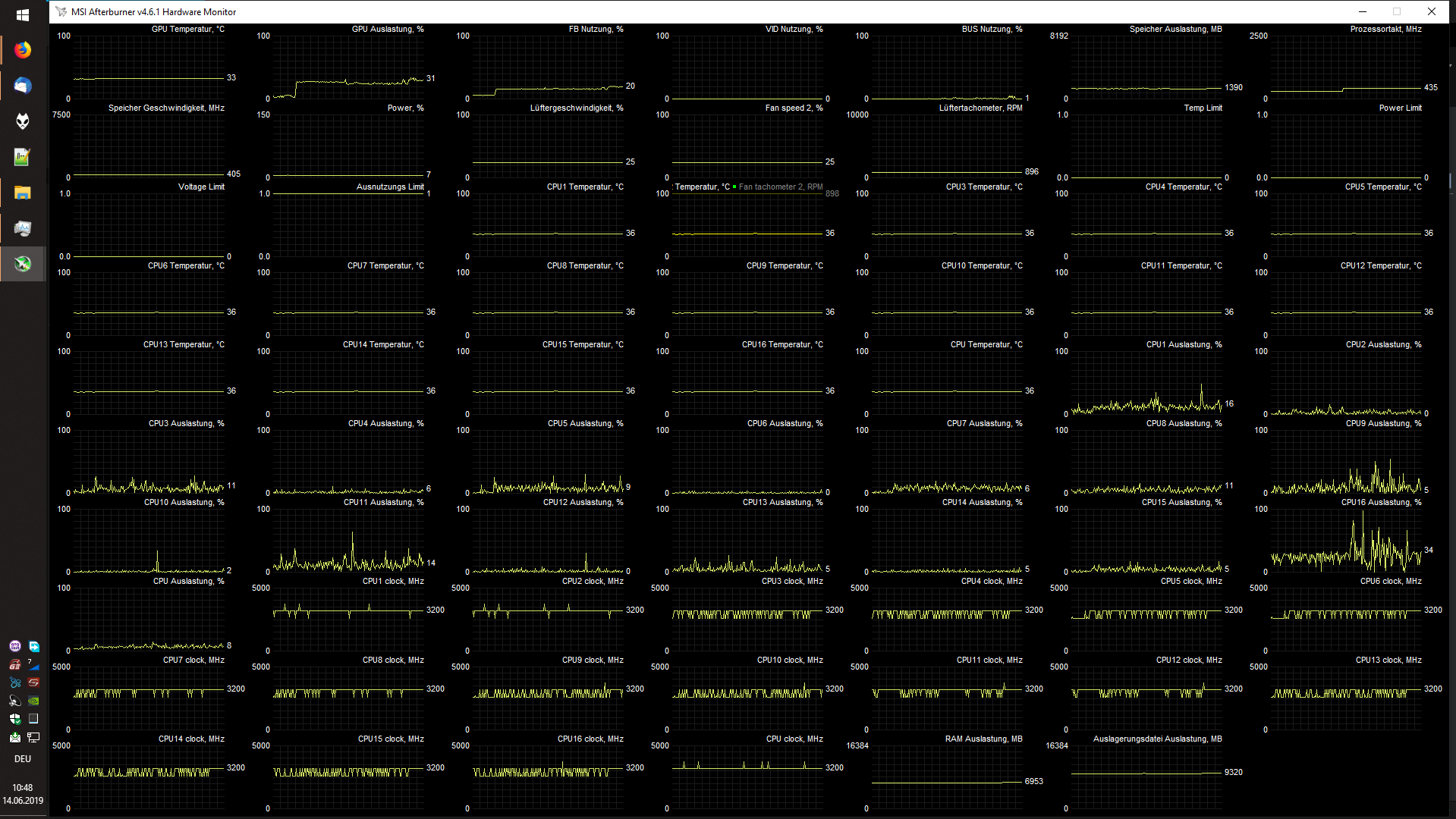Image resolution: width=1456 pixels, height=819 pixels.
Task: Click the 'CPU Auslastung, %' label
Action: (188, 581)
